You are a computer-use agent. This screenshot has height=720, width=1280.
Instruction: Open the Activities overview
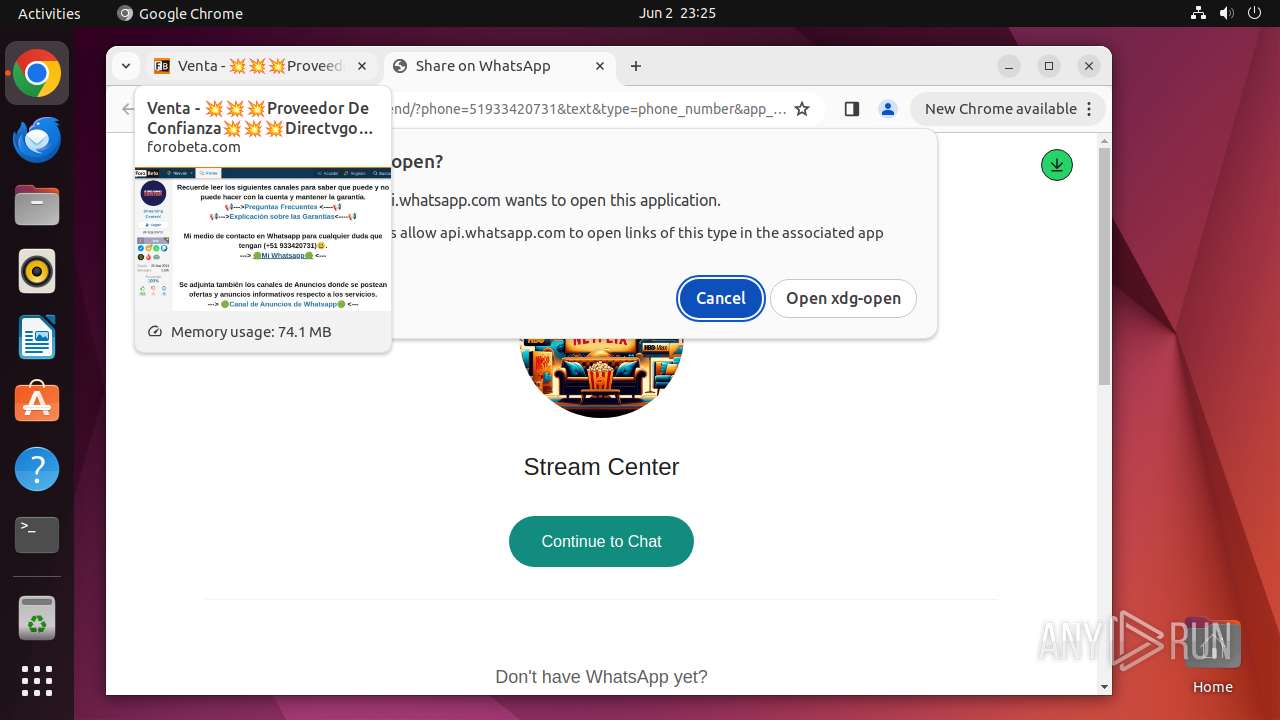[49, 13]
